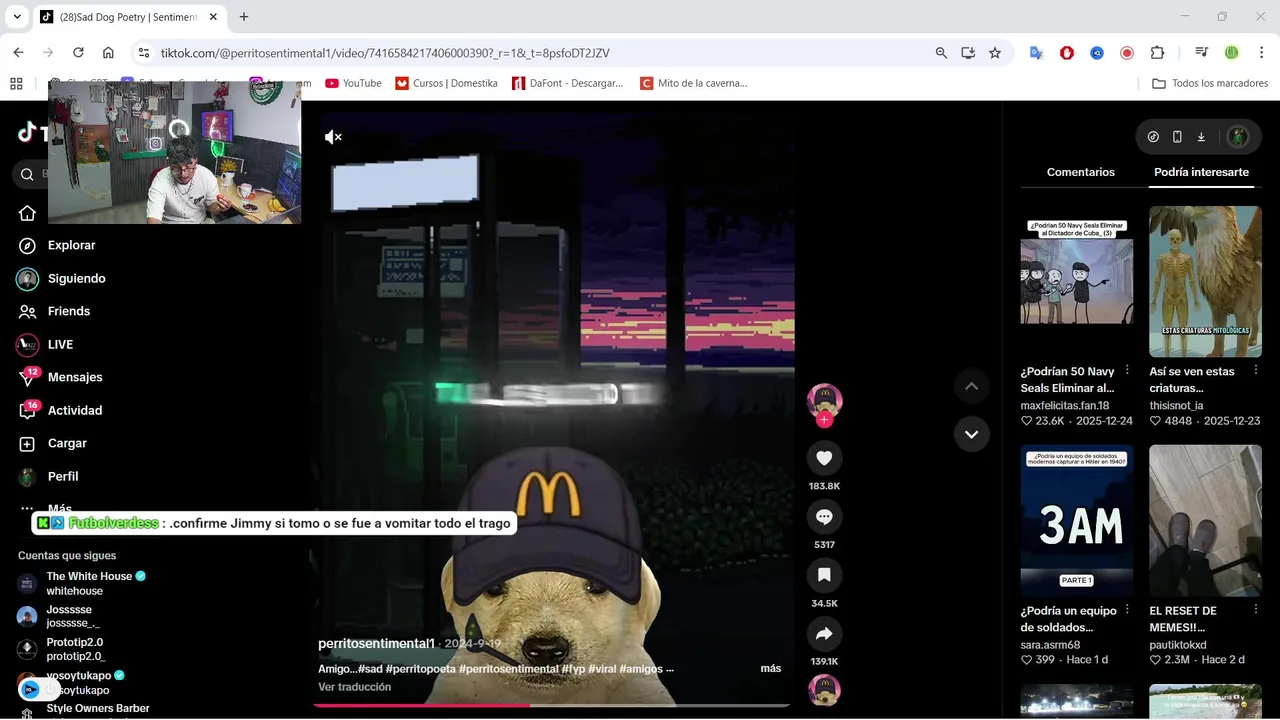Open the 'Todos los marcadores' folder
This screenshot has height=720, width=1280.
click(1210, 83)
